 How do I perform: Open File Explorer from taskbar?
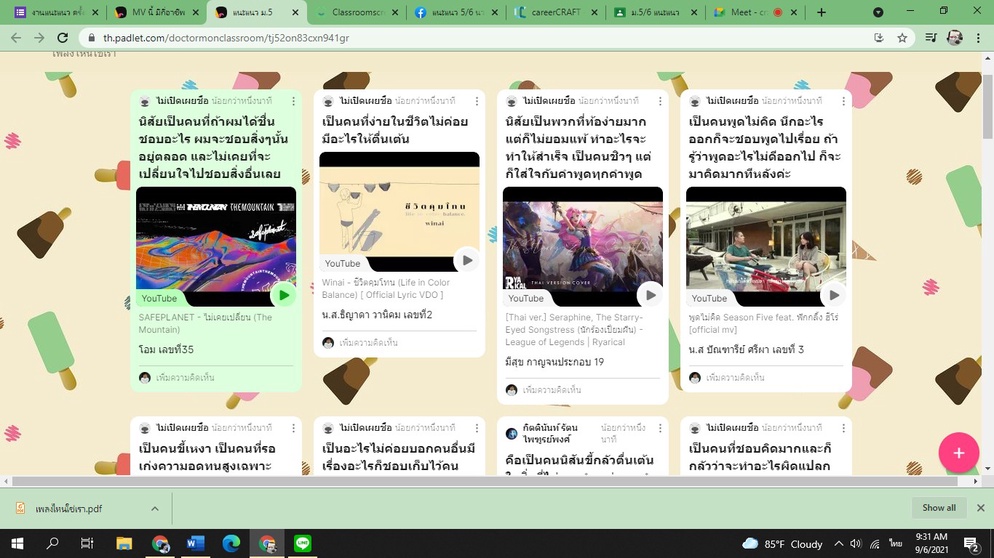pyautogui.click(x=124, y=543)
